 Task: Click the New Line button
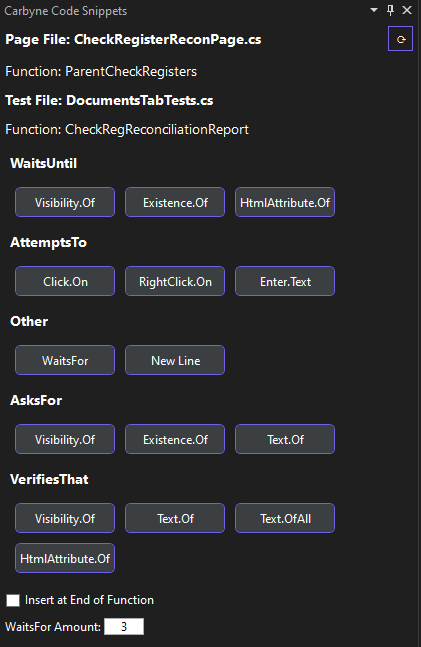175,360
